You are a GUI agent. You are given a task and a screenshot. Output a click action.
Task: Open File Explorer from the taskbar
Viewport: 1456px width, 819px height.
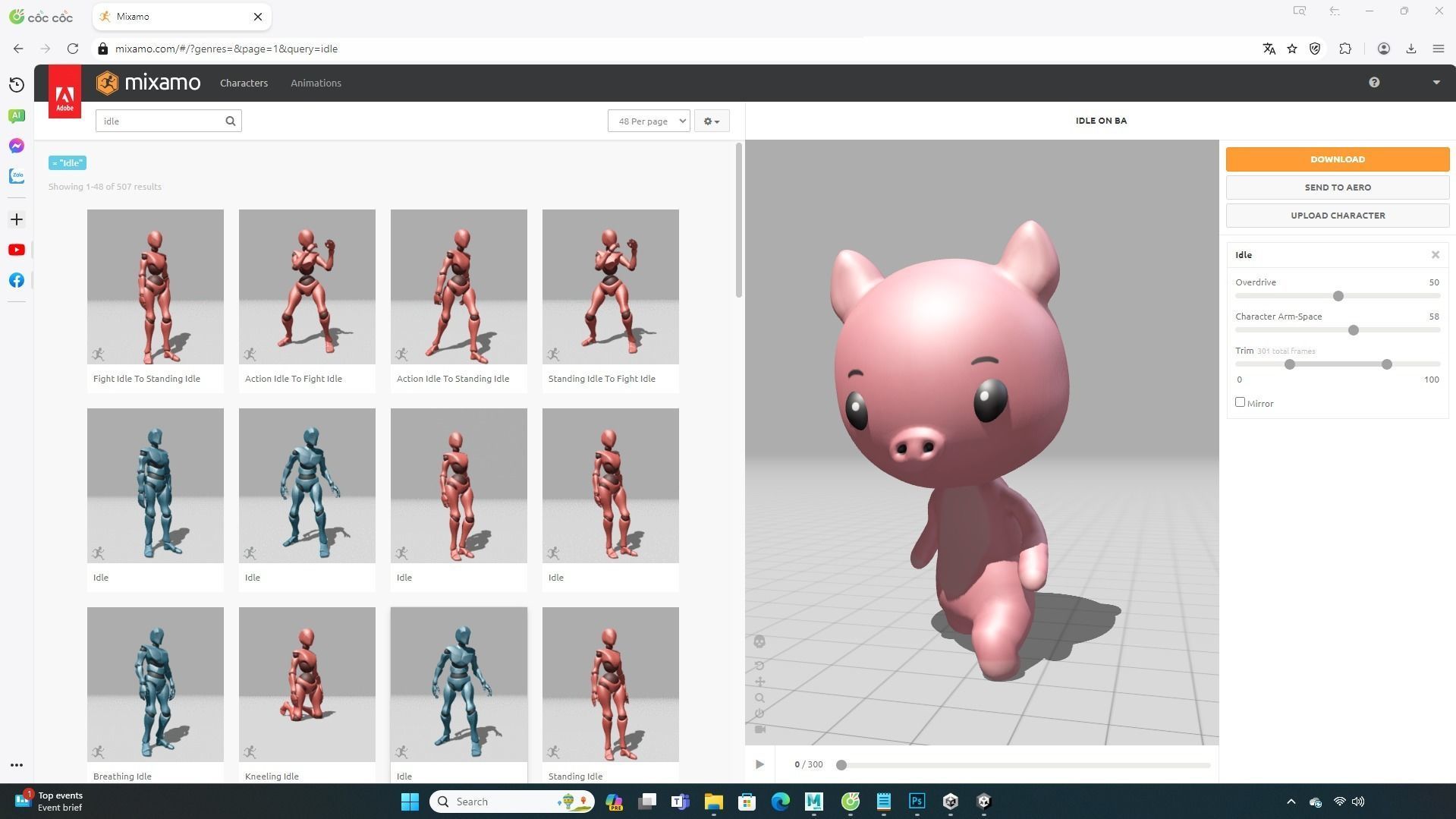(x=713, y=802)
